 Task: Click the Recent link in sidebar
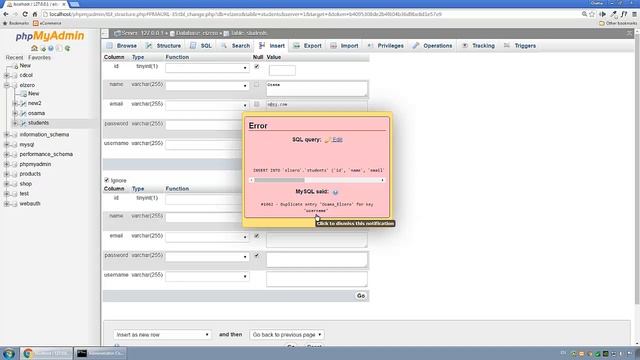[x=14, y=58]
